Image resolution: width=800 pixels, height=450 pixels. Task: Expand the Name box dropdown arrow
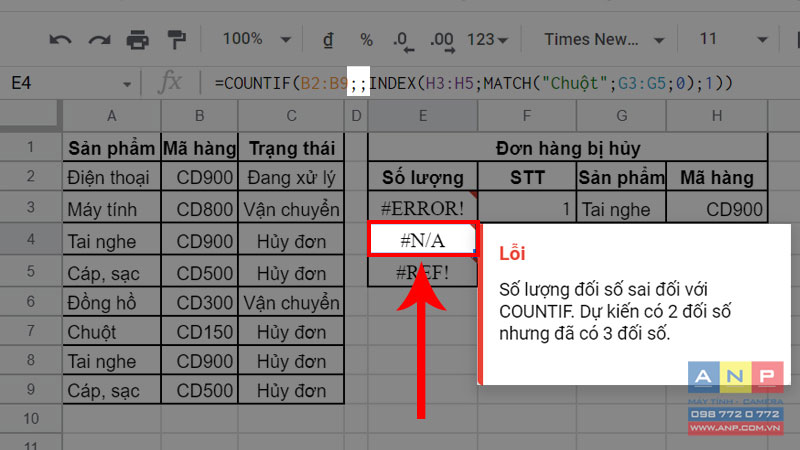pos(127,84)
